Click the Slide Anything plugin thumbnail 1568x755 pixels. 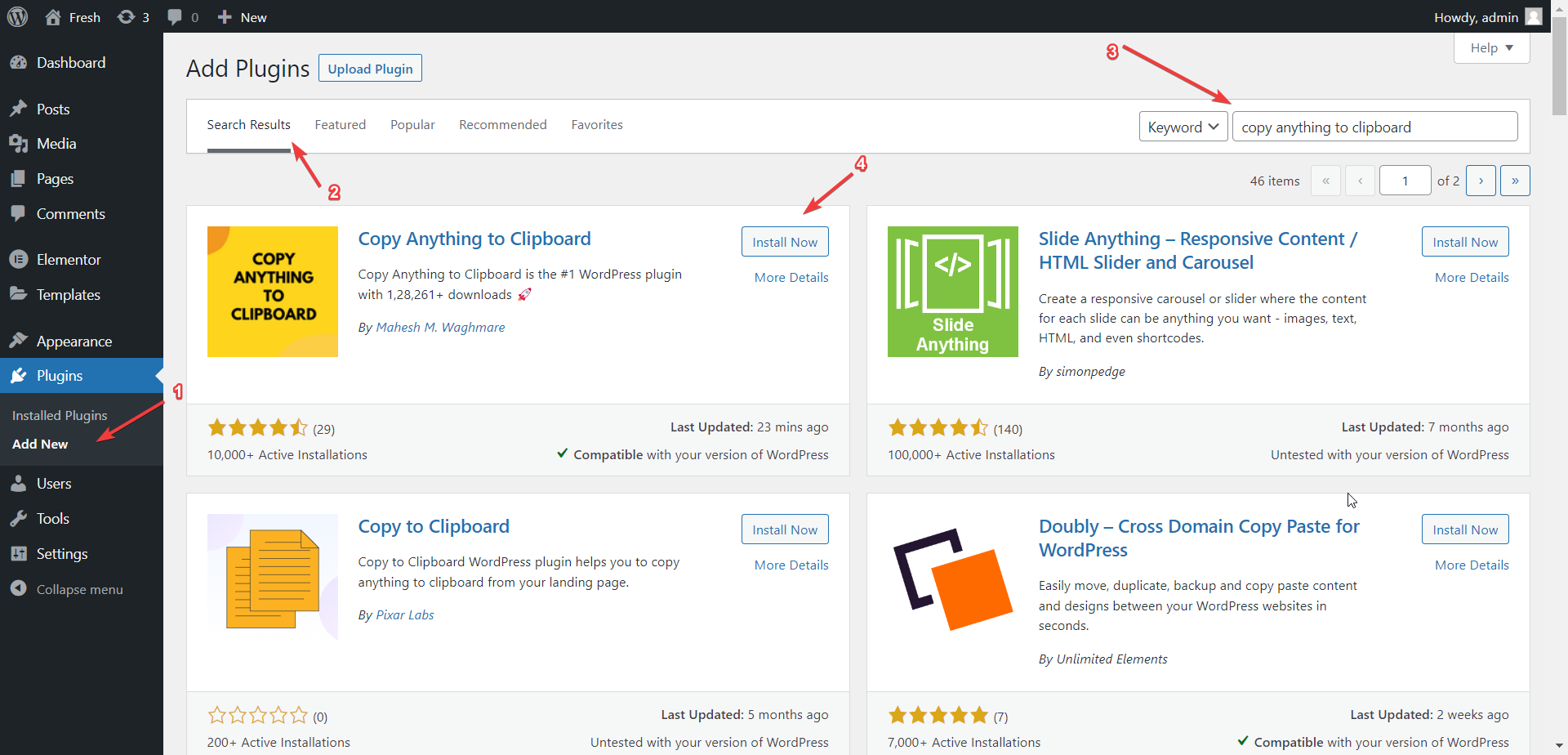click(x=953, y=292)
